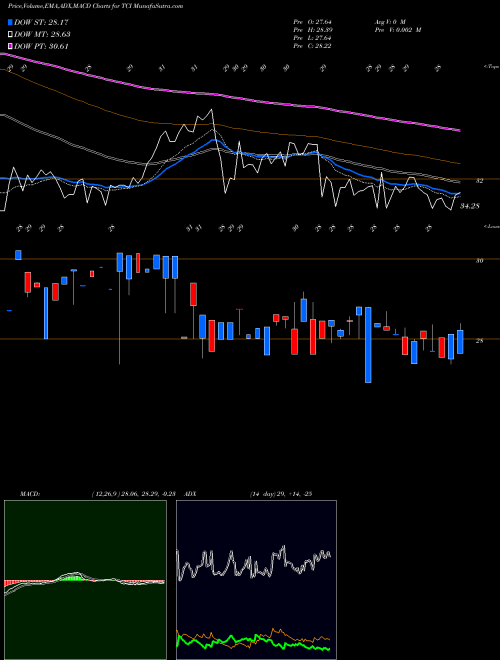
Task: Click the last blue candle at right edge
Action: tap(460, 342)
